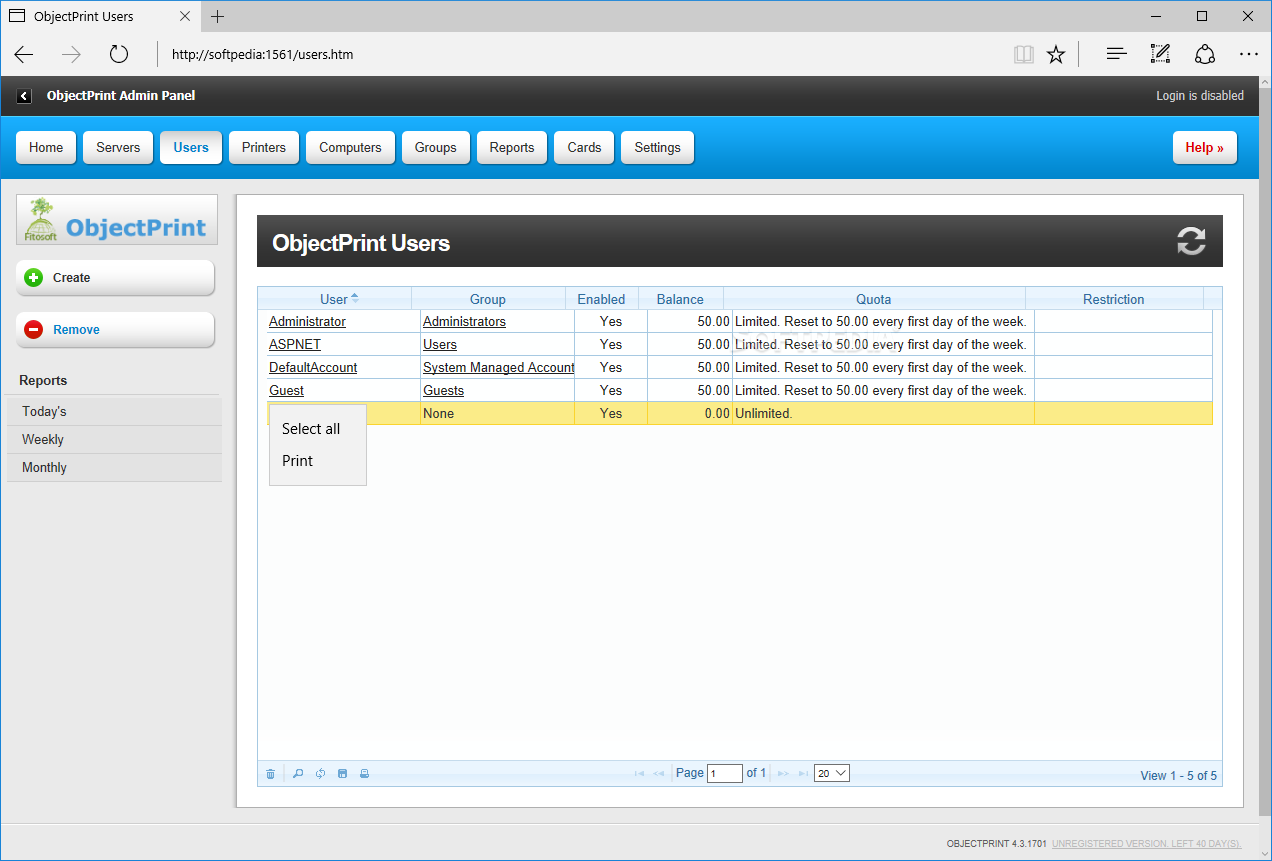Click the None group cell

497,414
